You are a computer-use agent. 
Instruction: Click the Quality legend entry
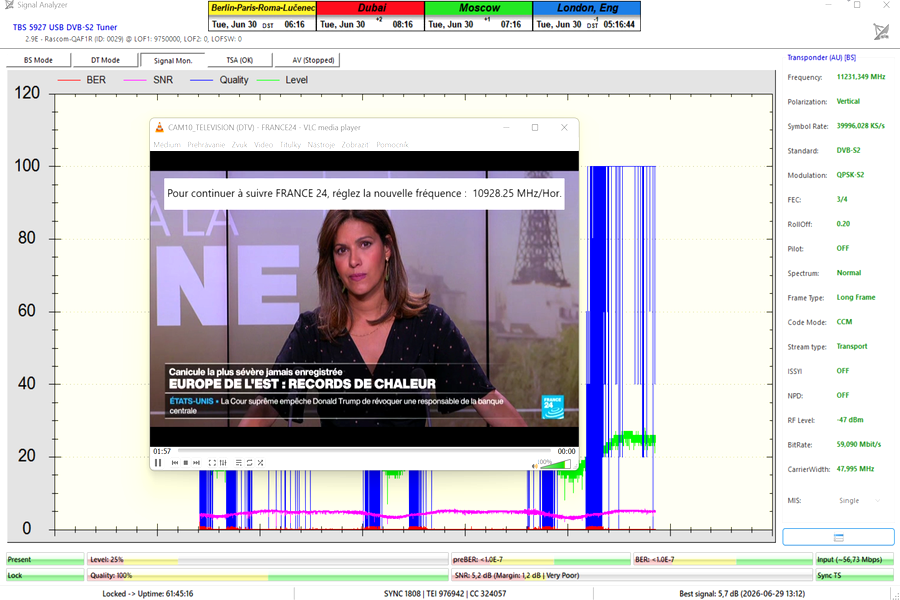(219, 80)
